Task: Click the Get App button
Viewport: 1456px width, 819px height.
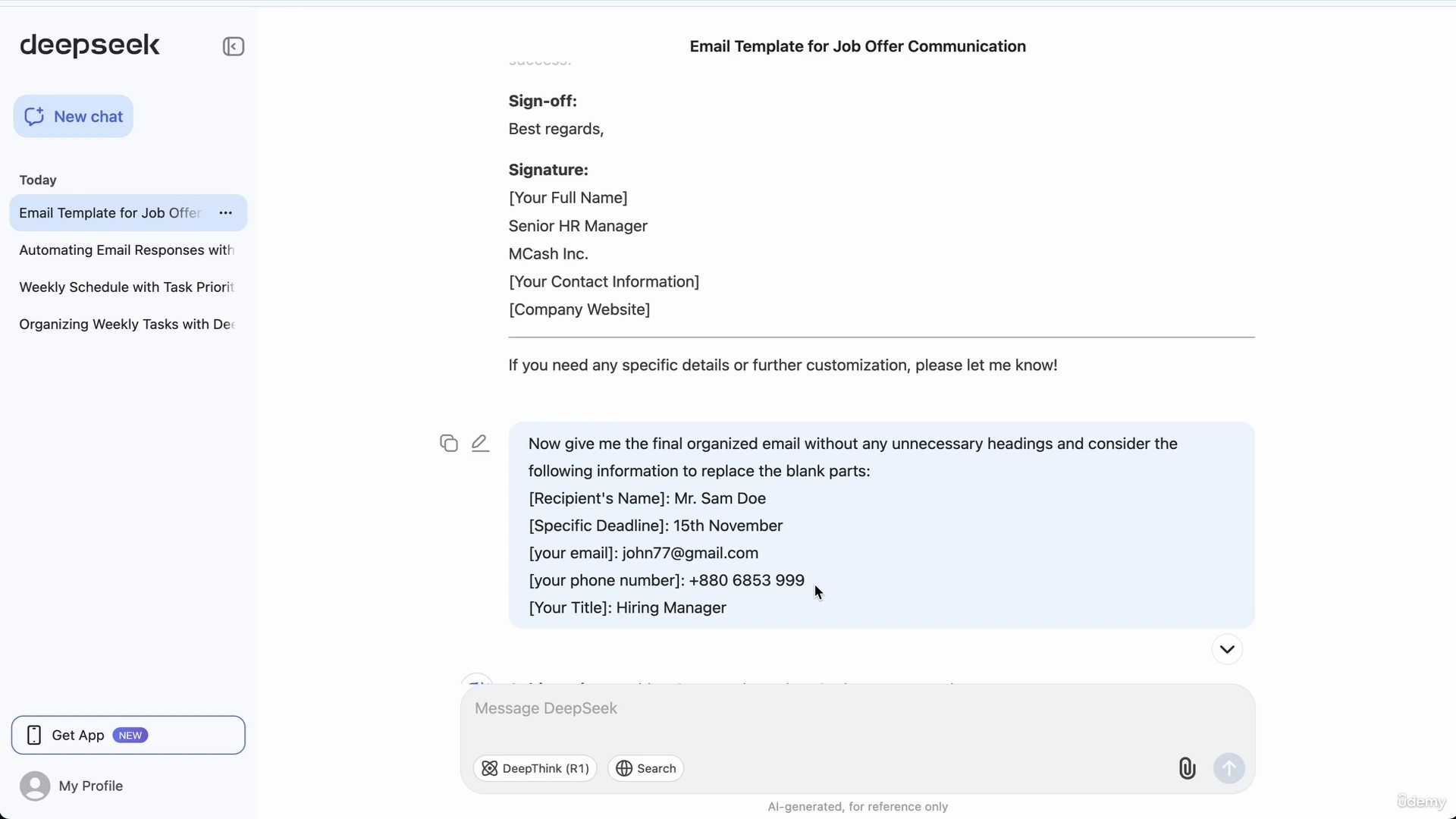Action: 128,735
